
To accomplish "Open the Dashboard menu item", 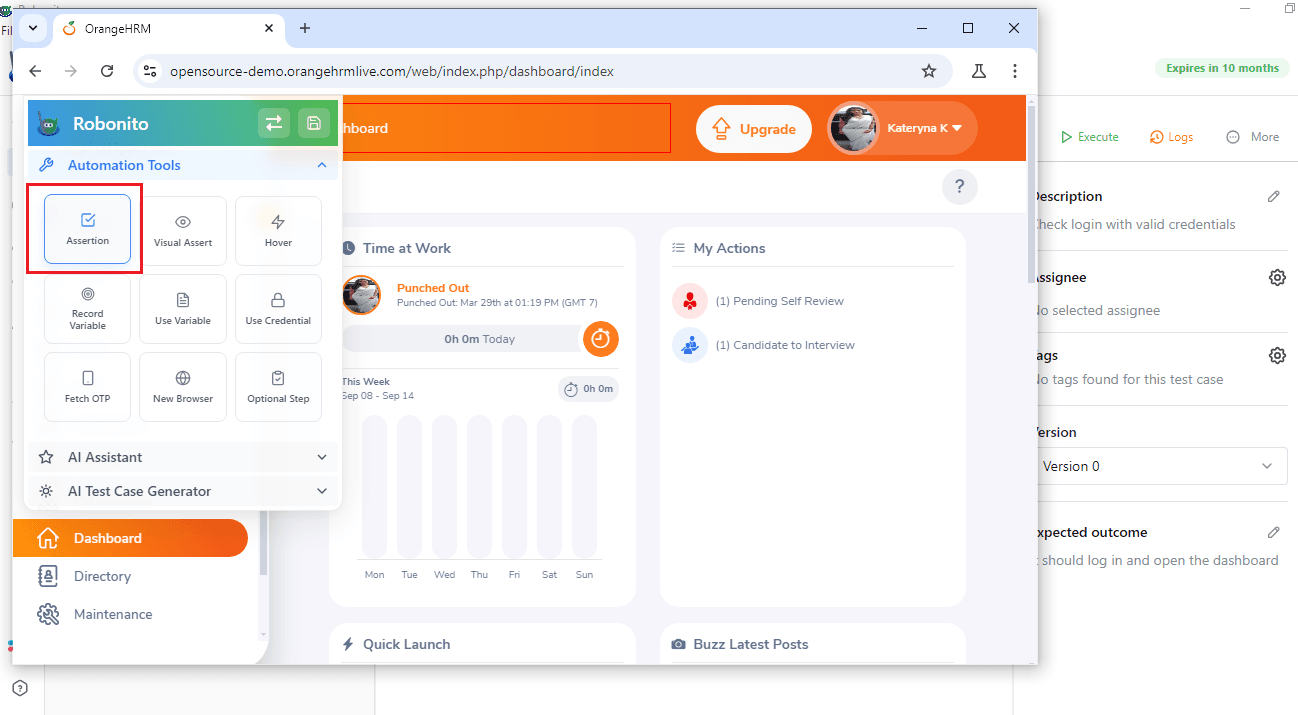I will (x=130, y=538).
